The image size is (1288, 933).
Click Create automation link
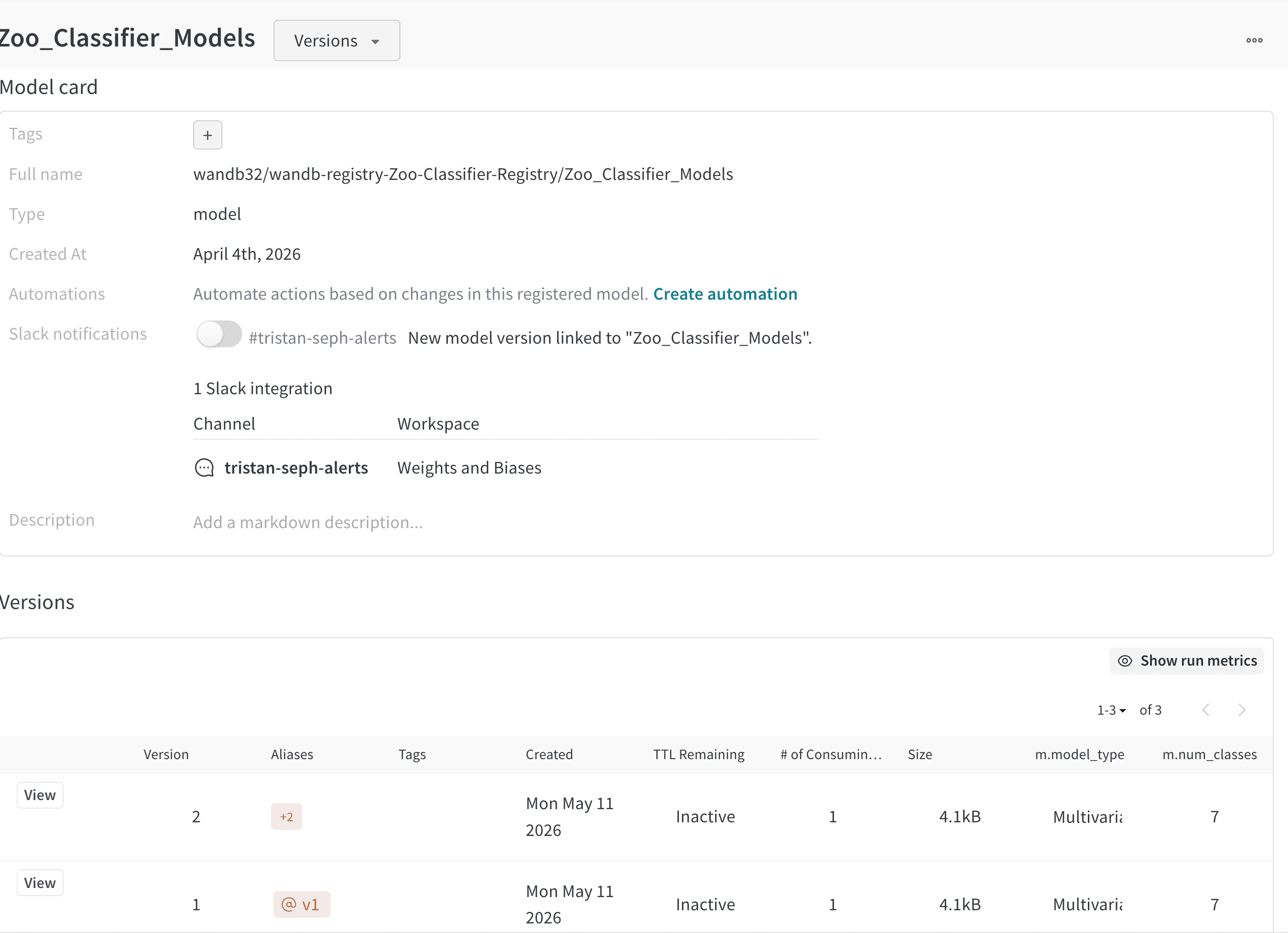coord(725,294)
